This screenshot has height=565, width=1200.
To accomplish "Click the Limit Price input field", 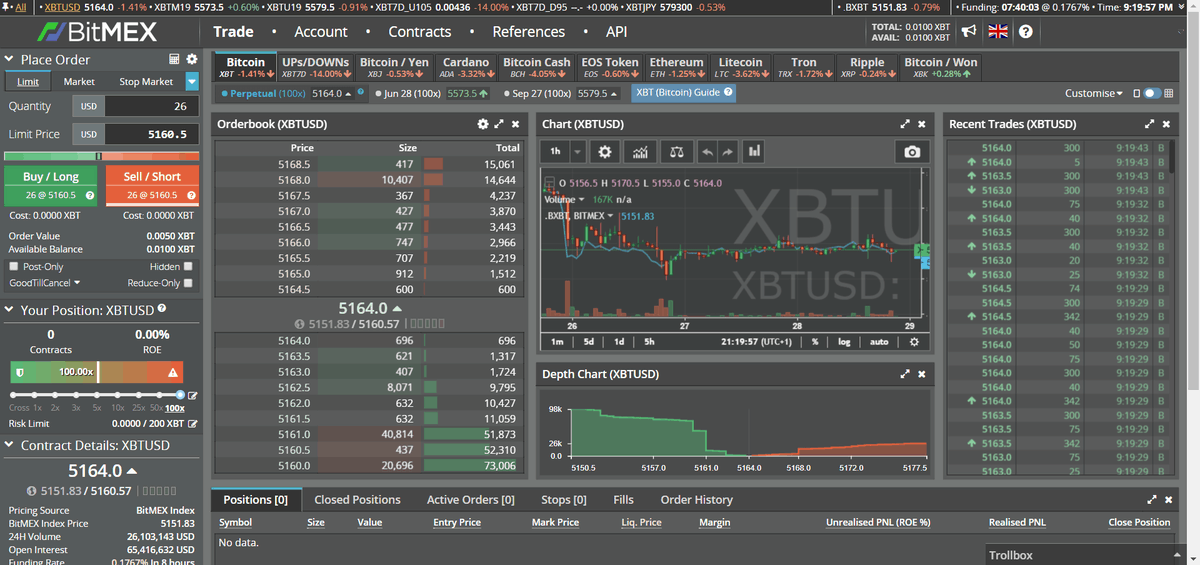I will [151, 134].
